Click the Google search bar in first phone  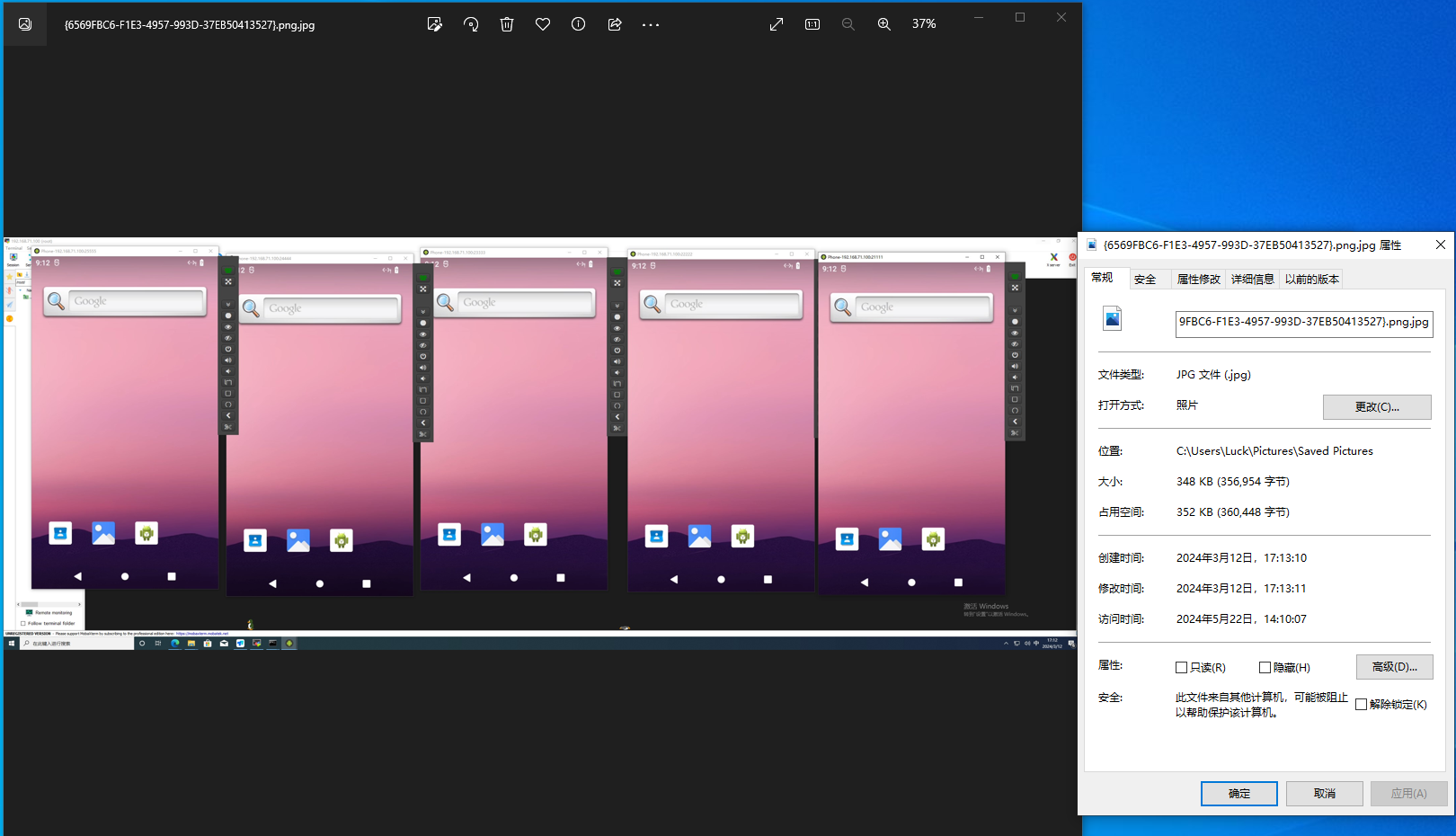pyautogui.click(x=125, y=301)
